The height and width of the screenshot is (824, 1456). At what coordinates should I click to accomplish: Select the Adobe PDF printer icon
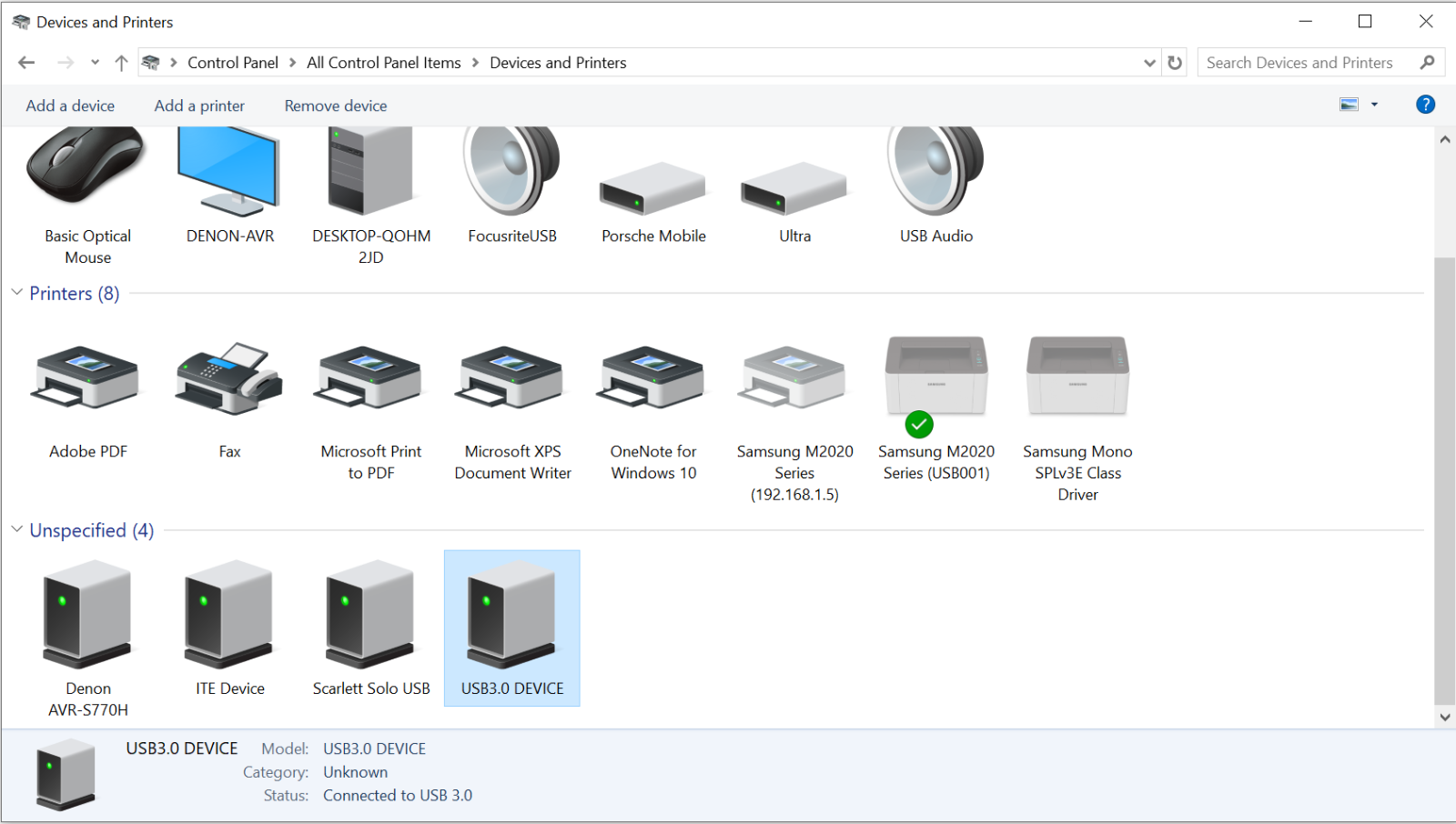(x=87, y=377)
